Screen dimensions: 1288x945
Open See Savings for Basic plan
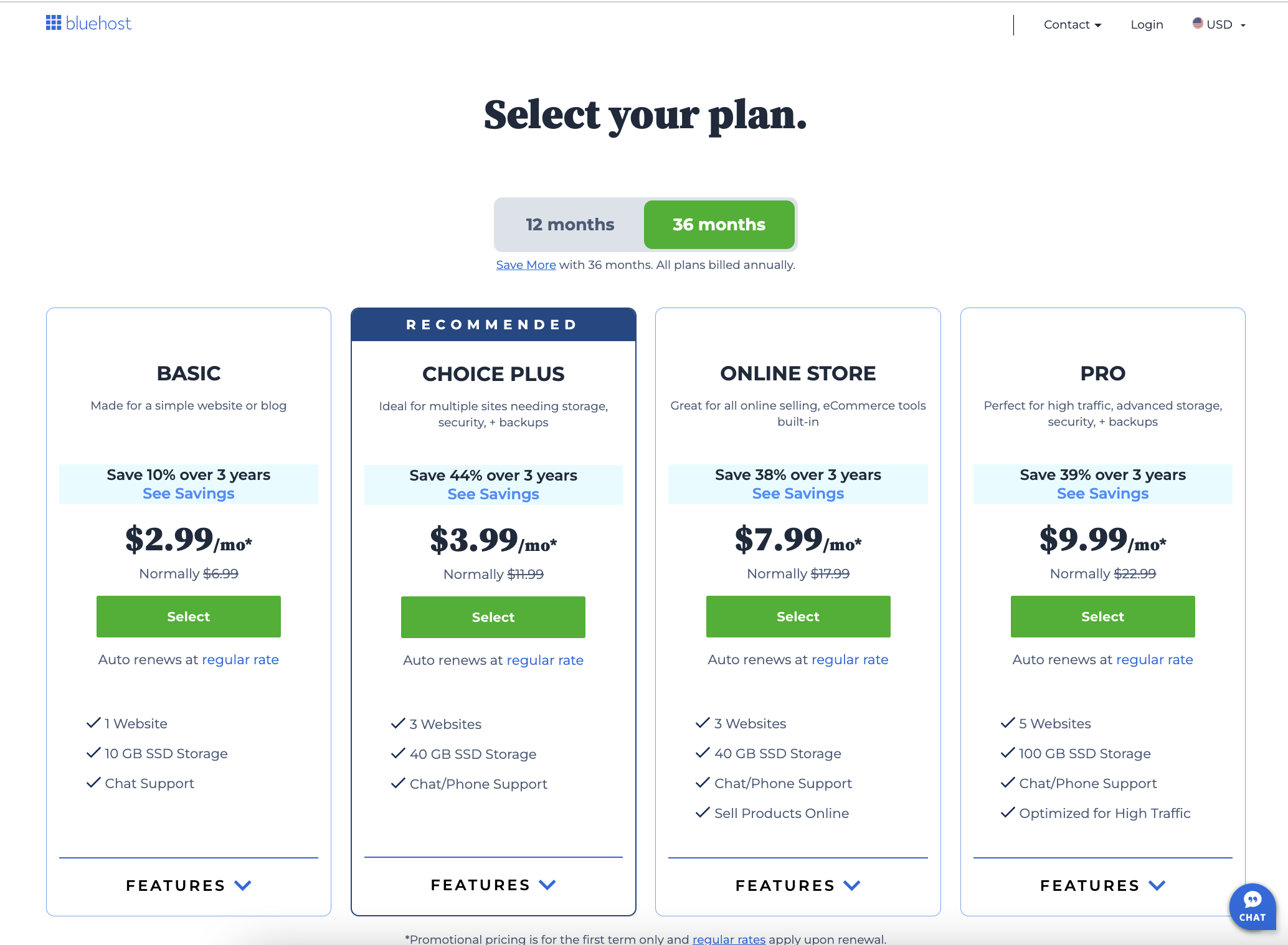pos(188,493)
